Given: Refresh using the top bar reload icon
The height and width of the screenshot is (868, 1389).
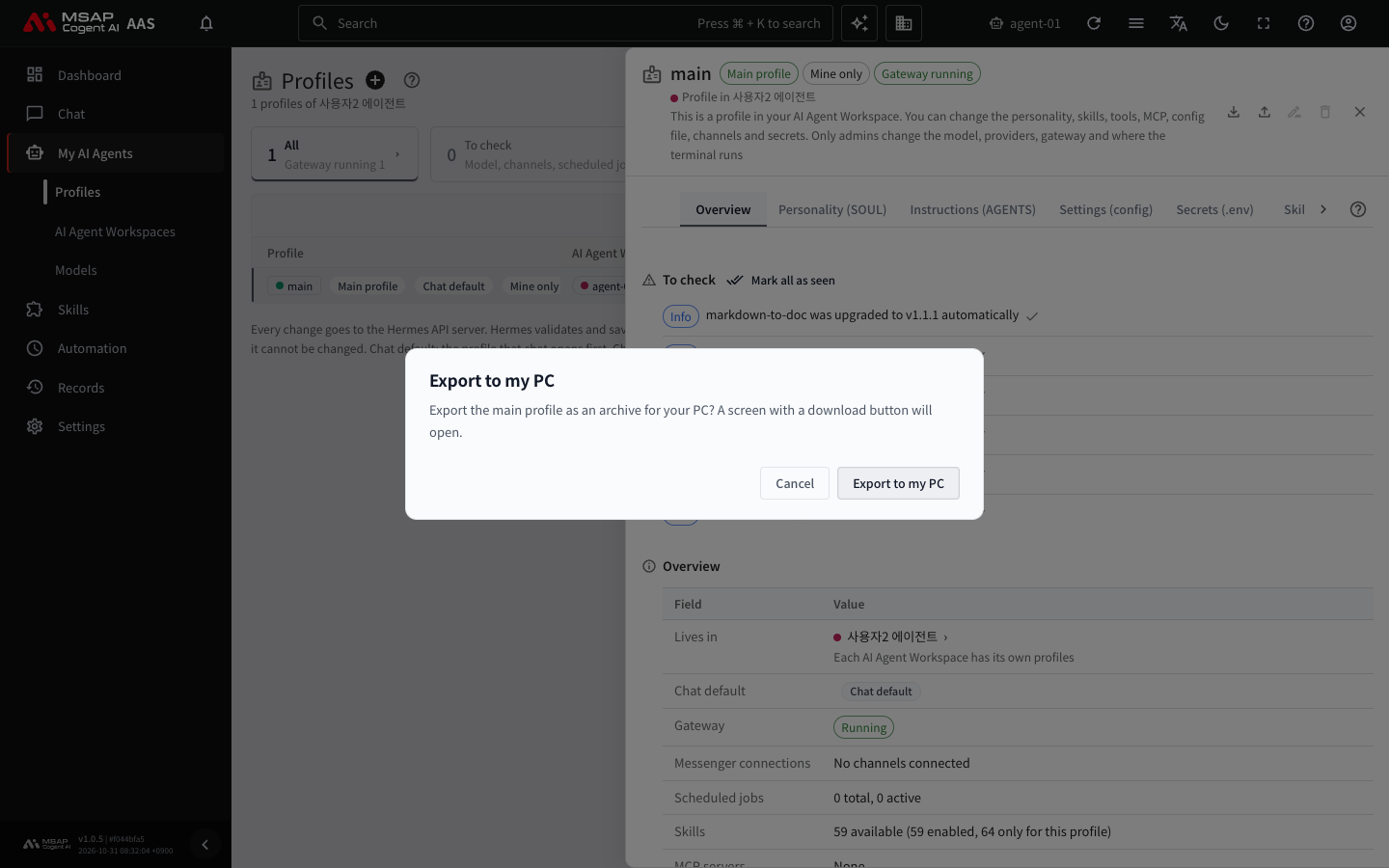Looking at the screenshot, I should tap(1094, 23).
